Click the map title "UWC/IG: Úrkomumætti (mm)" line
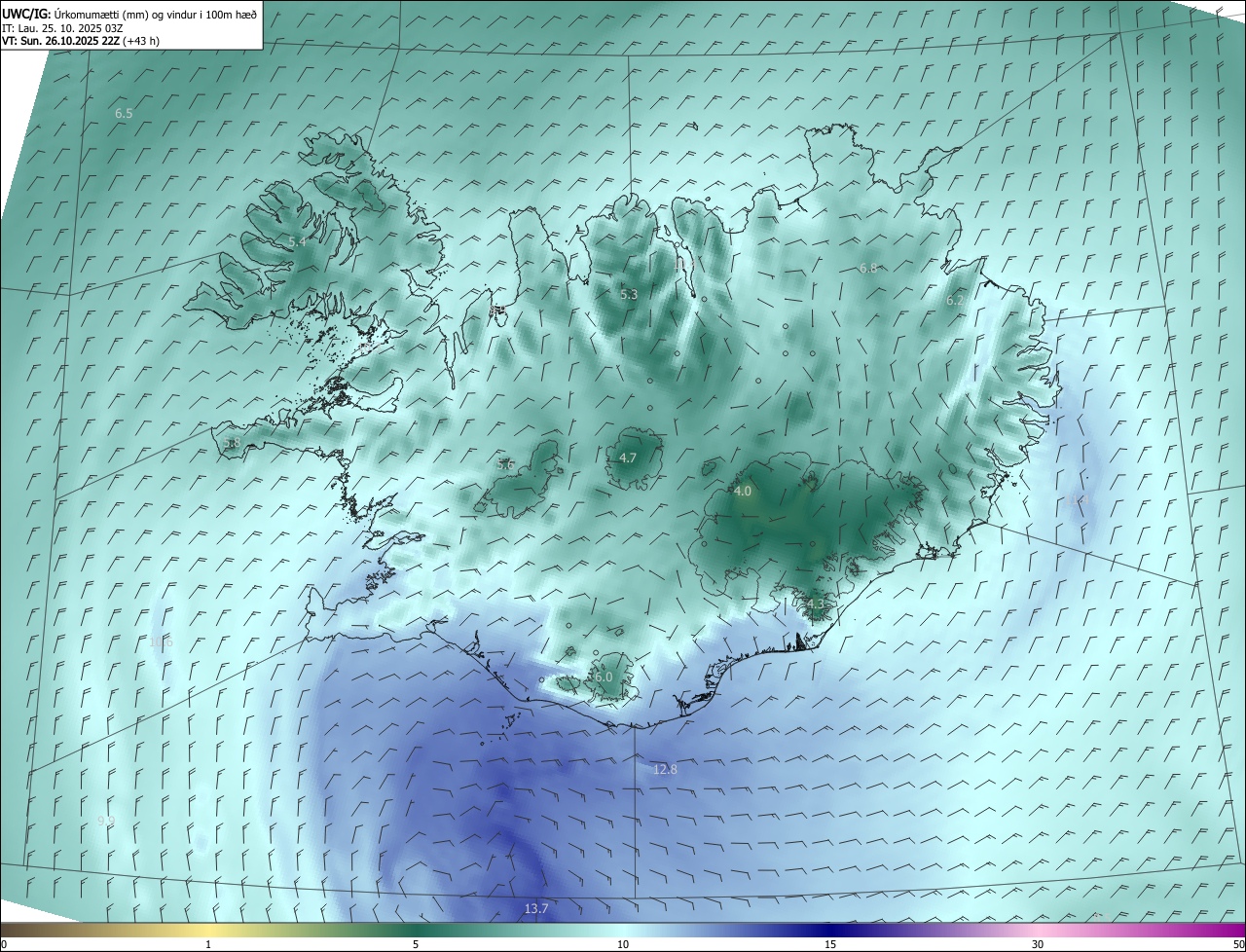Viewport: 1246px width, 952px height. (129, 14)
